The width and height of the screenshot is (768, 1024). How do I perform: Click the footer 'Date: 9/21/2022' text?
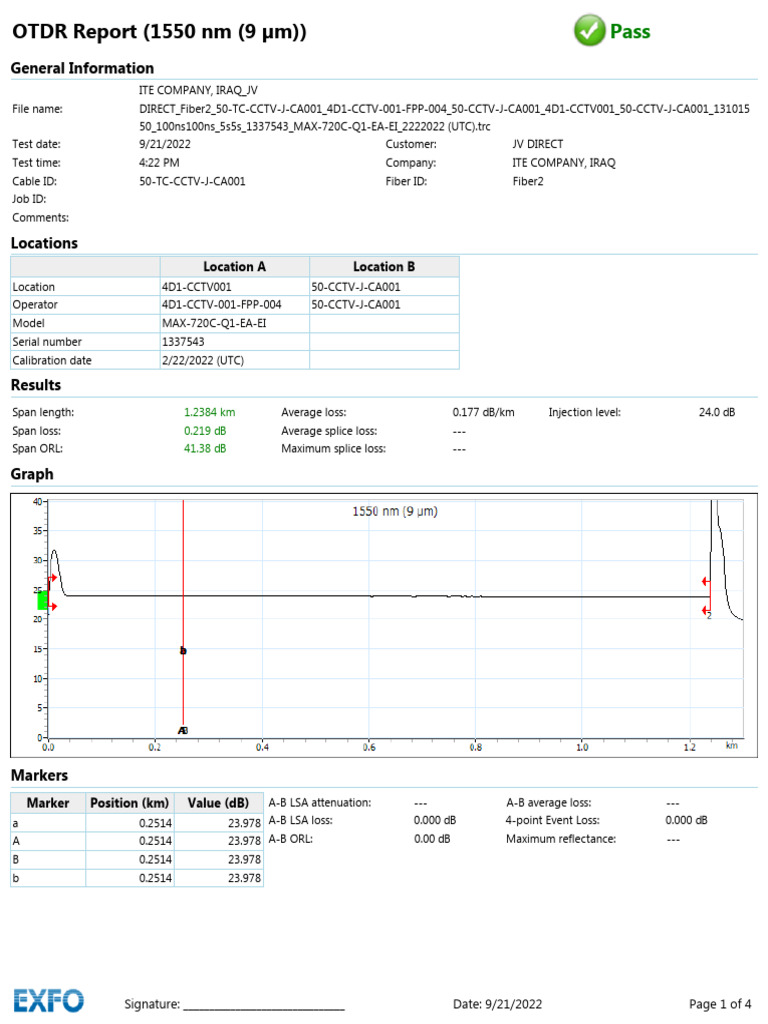tap(498, 1004)
